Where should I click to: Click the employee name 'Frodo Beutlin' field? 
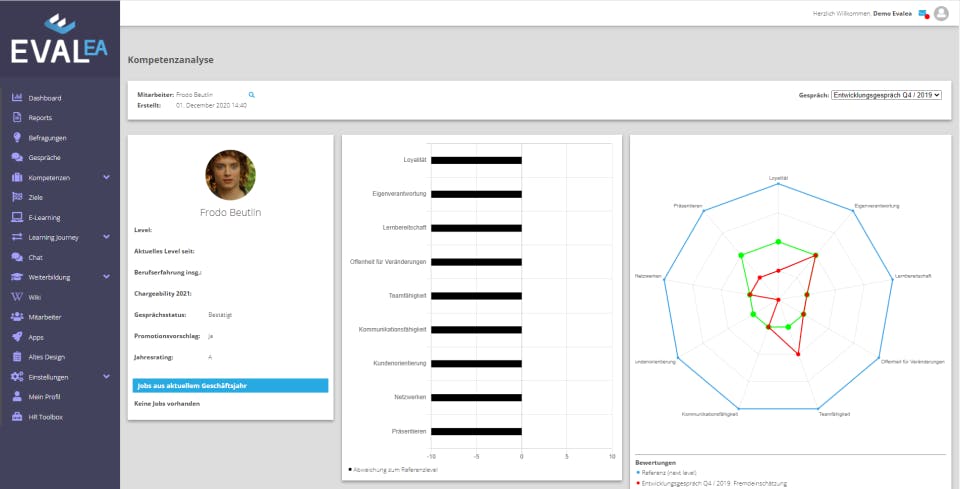click(x=195, y=95)
